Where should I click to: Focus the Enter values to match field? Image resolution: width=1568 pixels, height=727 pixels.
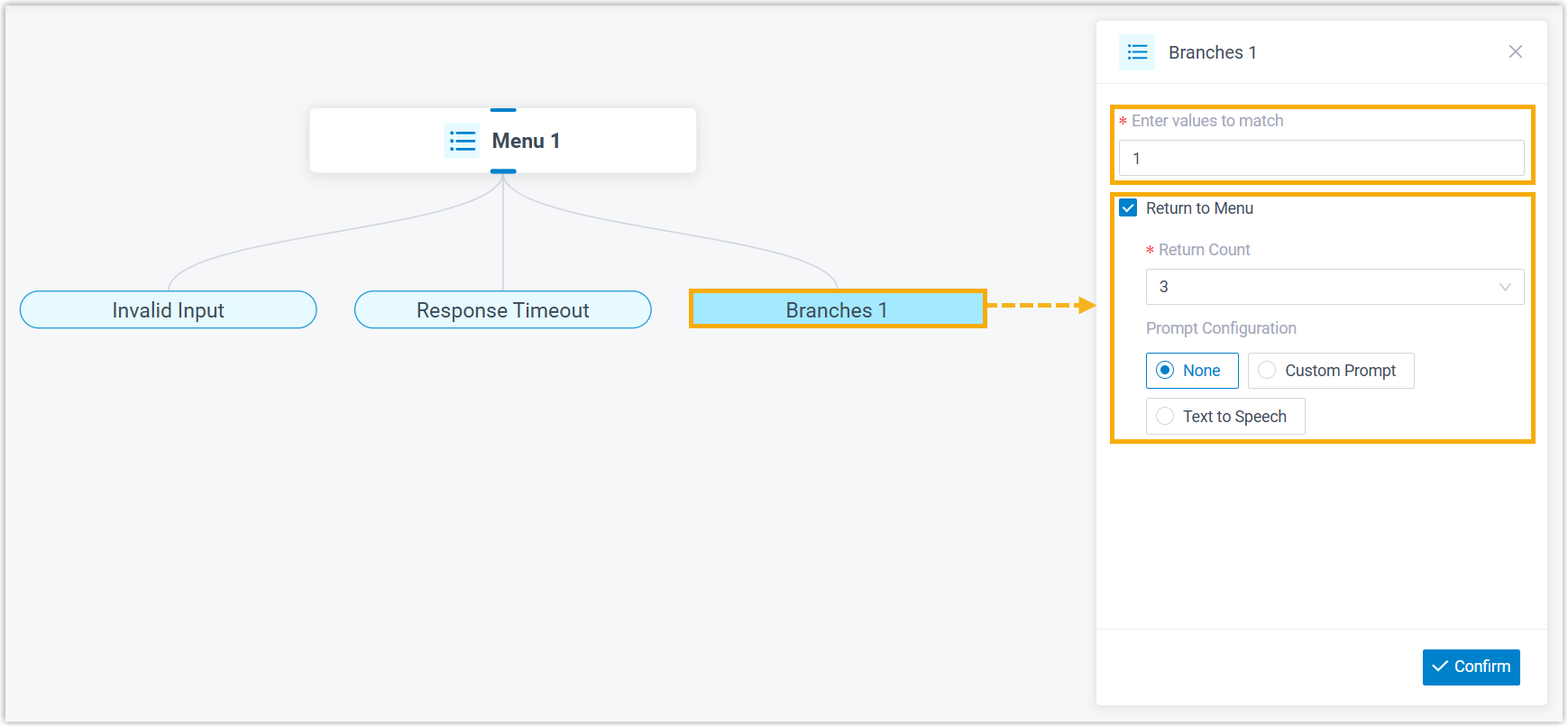(1321, 159)
